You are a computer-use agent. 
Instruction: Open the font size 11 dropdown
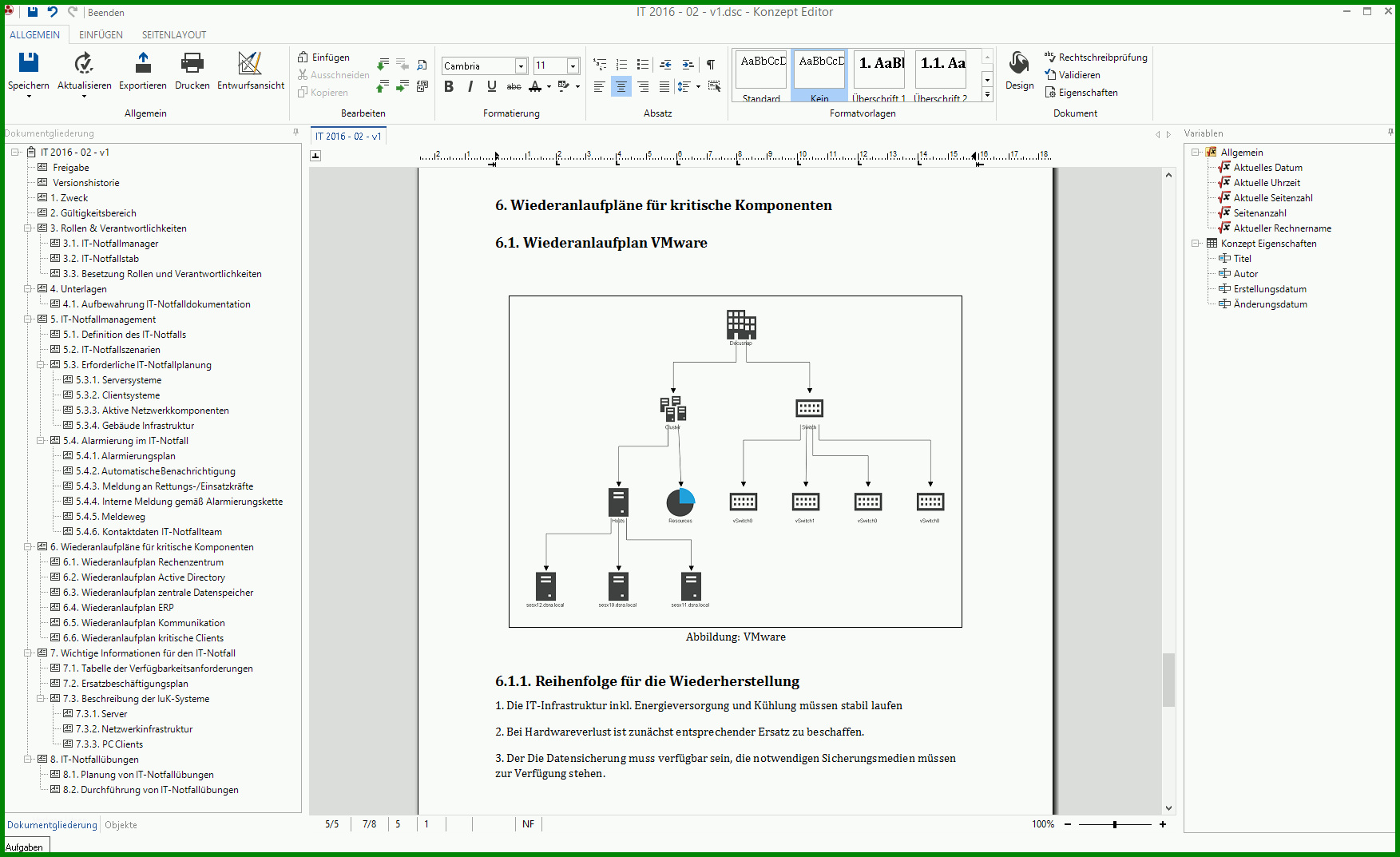coord(573,66)
